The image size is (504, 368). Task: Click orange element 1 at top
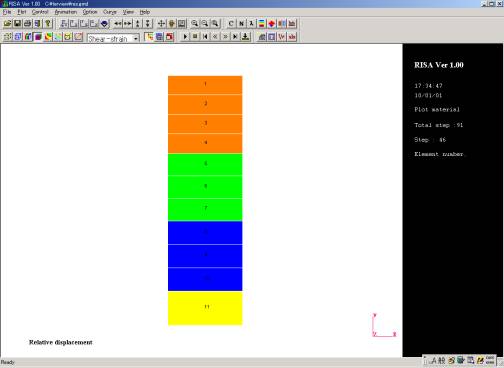[205, 85]
